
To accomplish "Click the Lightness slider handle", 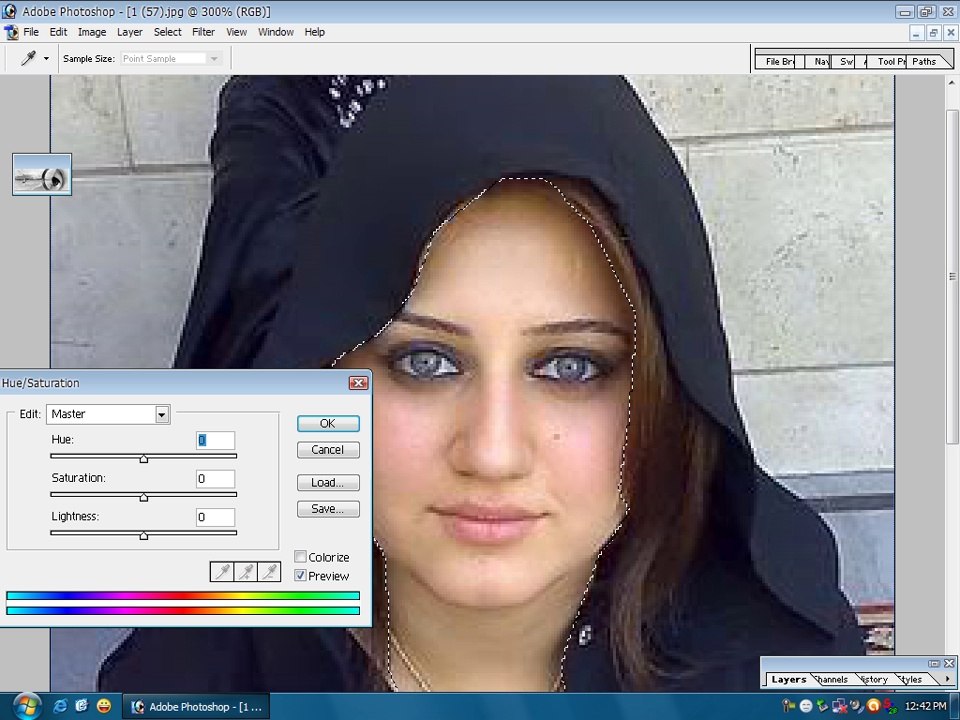I will click(x=143, y=536).
